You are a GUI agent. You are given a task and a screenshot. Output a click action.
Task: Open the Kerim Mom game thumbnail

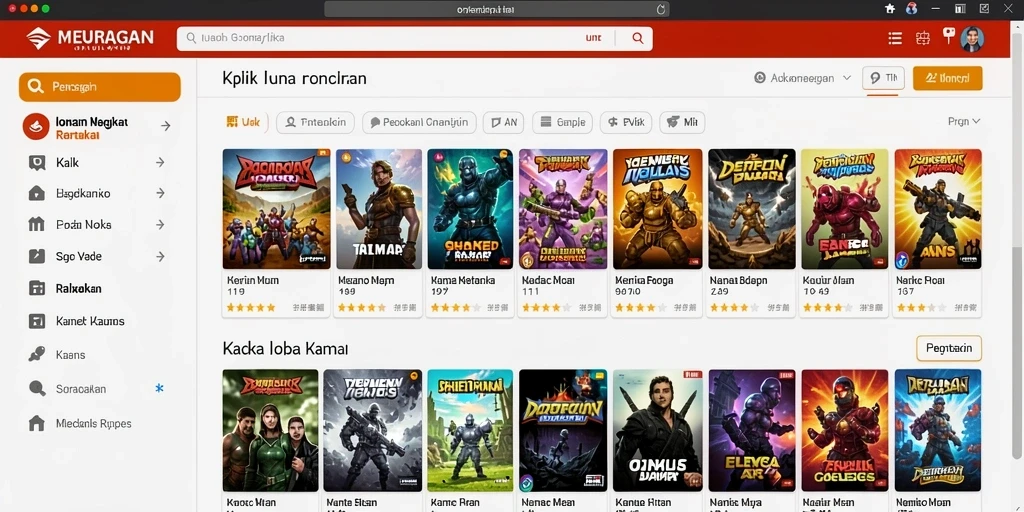[276, 209]
